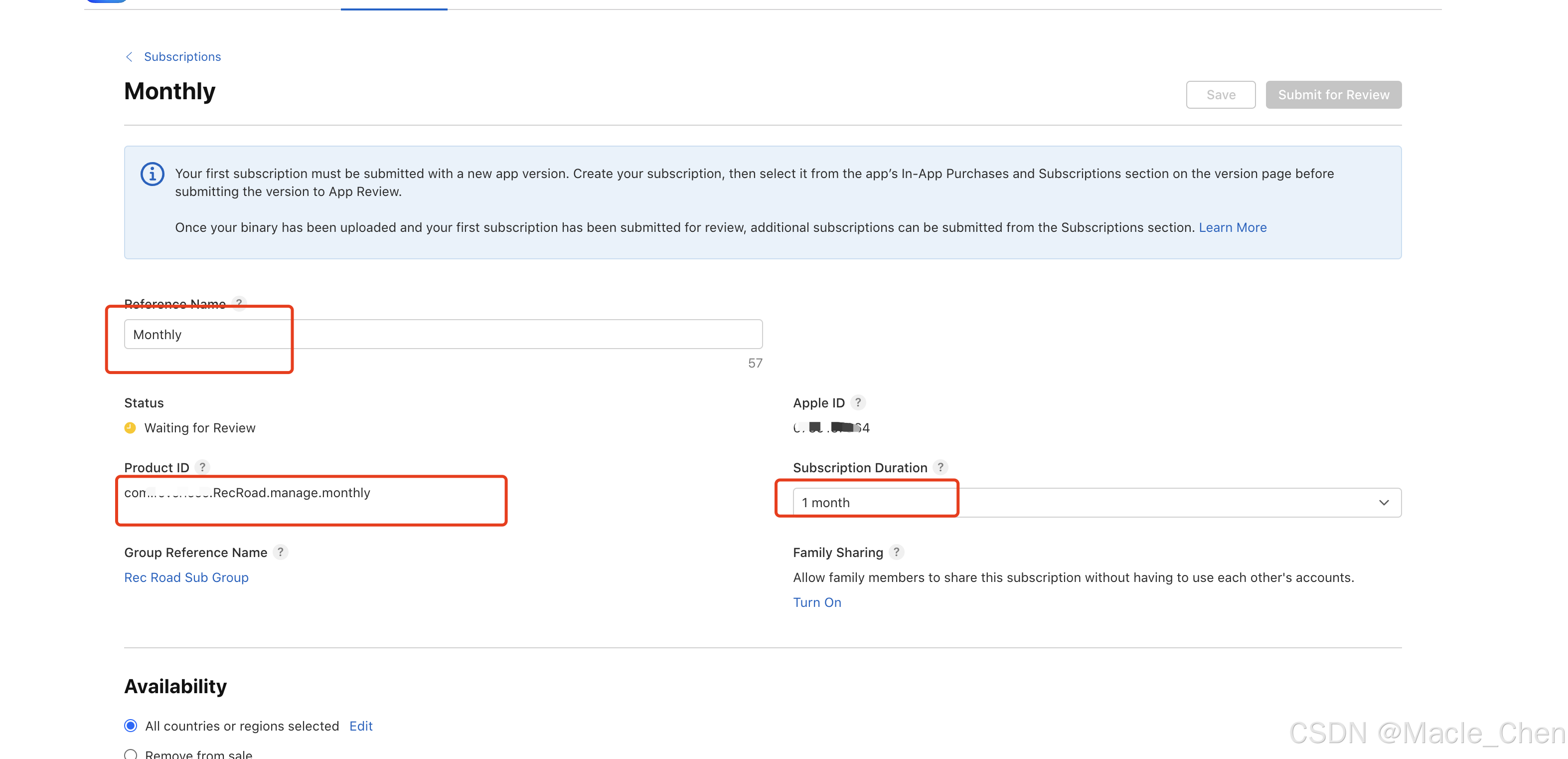This screenshot has width=1568, height=759.
Task: Edit the countries or regions availability
Action: [360, 726]
